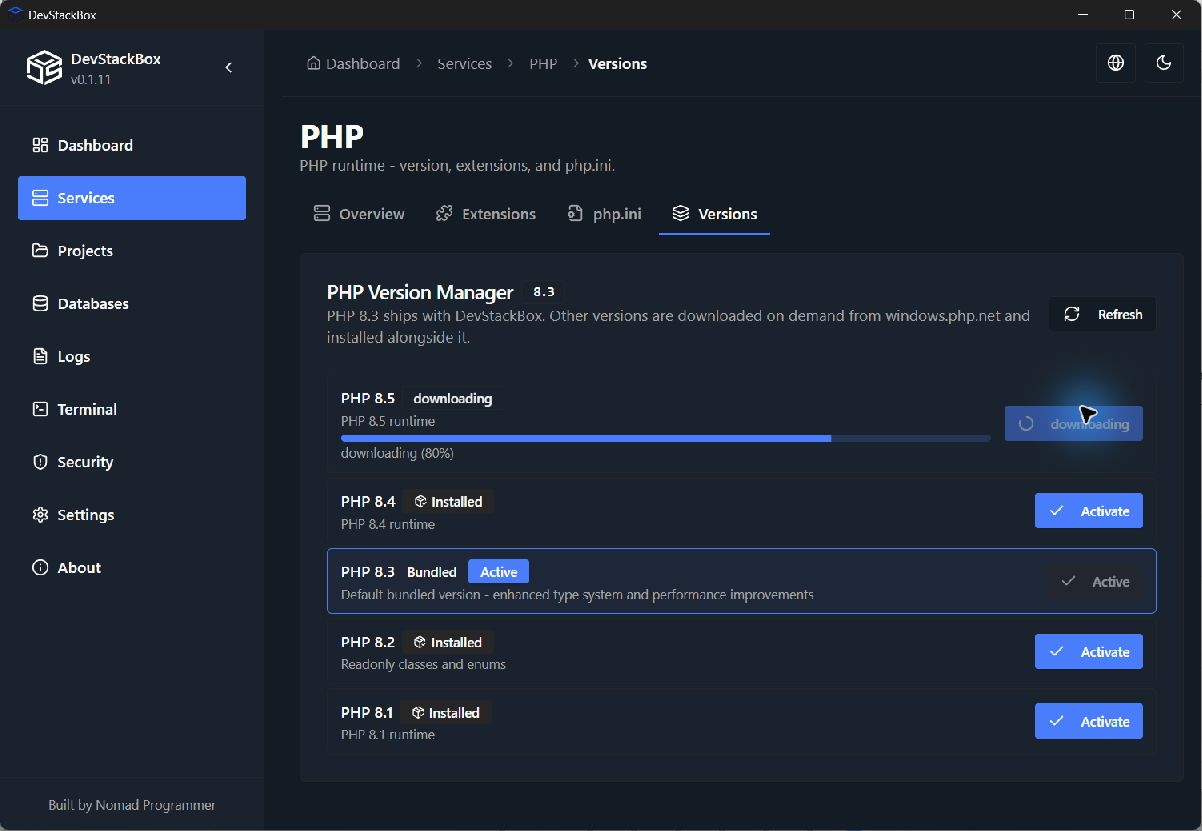Collapse the sidebar with the chevron arrow
The image size is (1202, 831).
pyautogui.click(x=229, y=67)
